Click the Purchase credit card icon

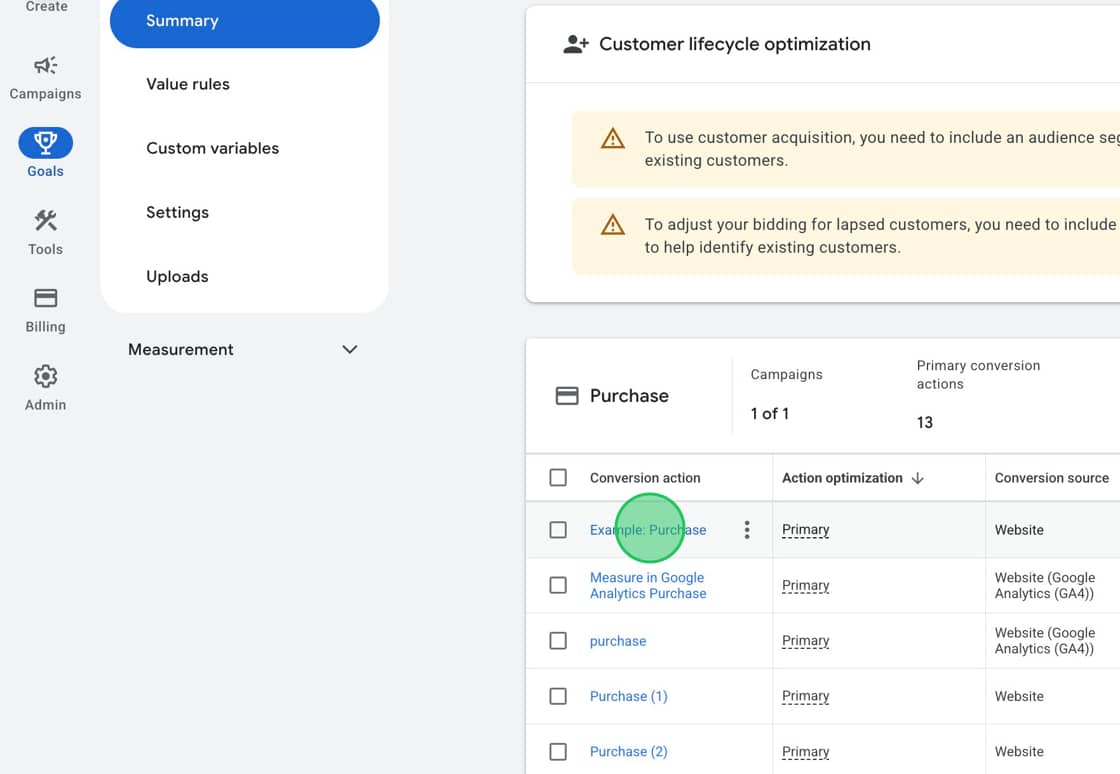click(x=567, y=396)
